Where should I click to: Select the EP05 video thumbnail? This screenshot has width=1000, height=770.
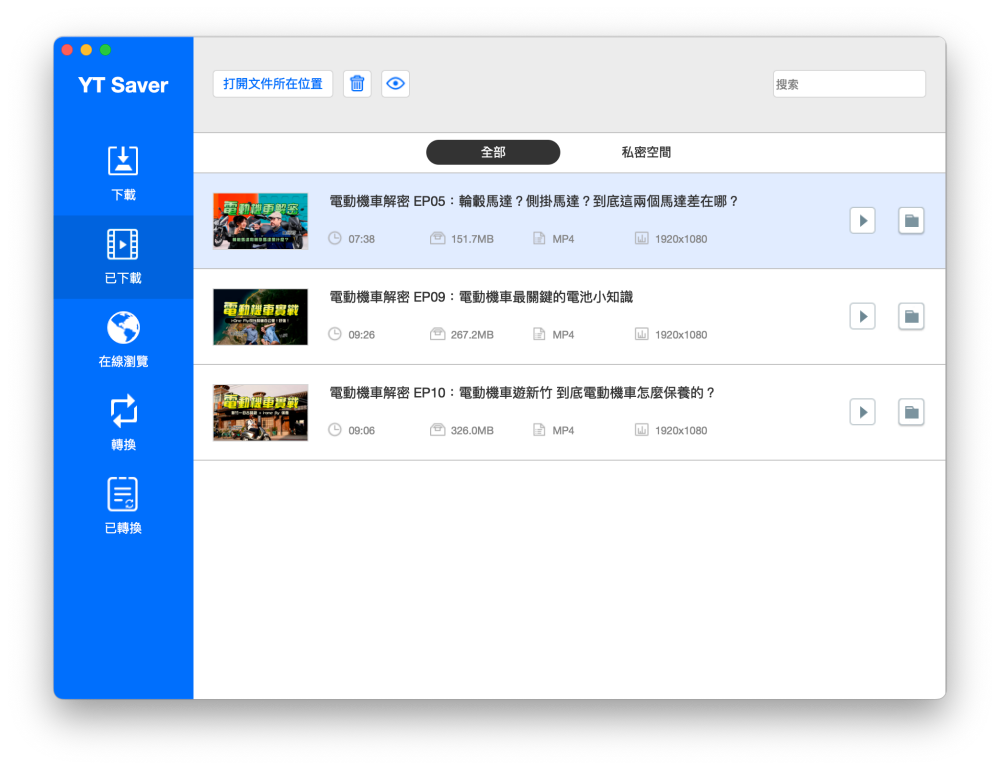260,221
